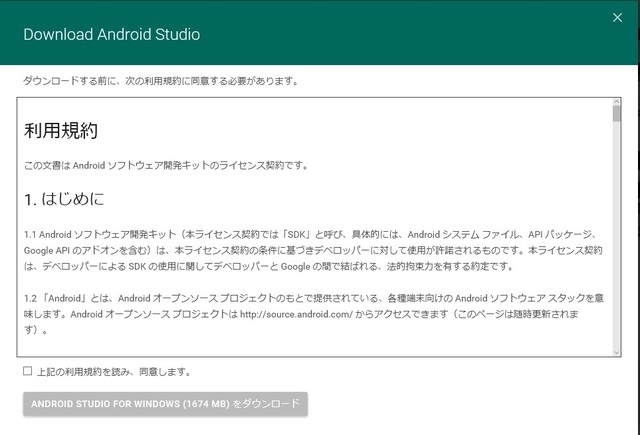
Task: Click the paragraph 1.2 「Android」とは text
Action: click(x=313, y=314)
